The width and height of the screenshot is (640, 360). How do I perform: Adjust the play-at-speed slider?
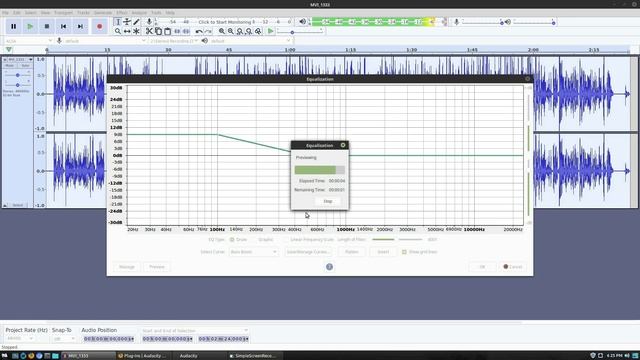pyautogui.click(x=301, y=31)
